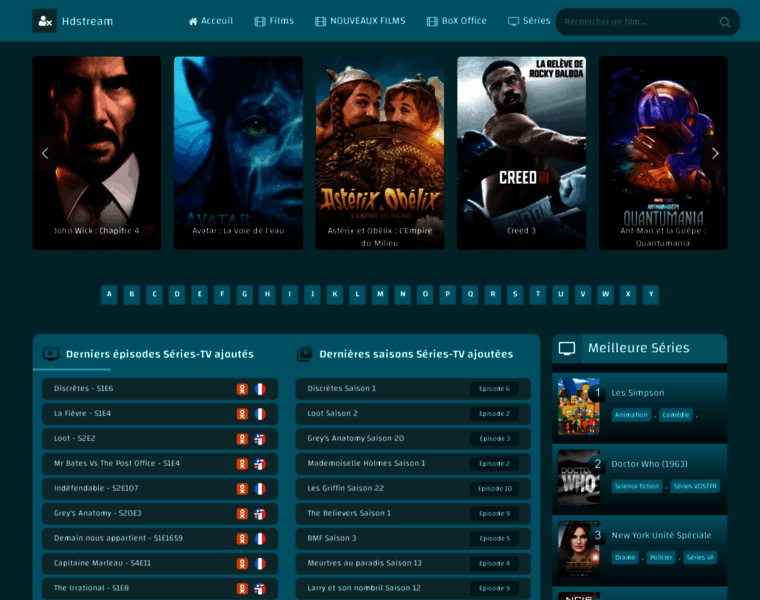The image size is (760, 600).
Task: Filter titles by letter Y
Action: (651, 294)
